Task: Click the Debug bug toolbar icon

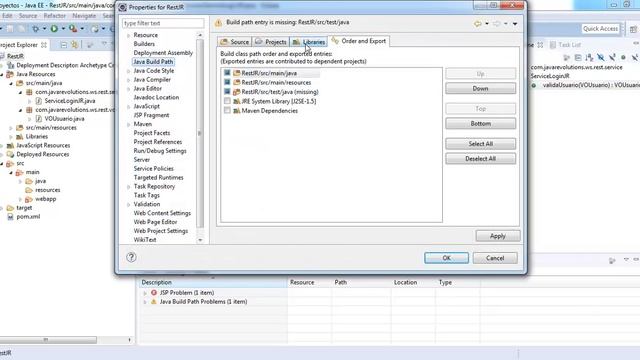Action: pos(36,29)
